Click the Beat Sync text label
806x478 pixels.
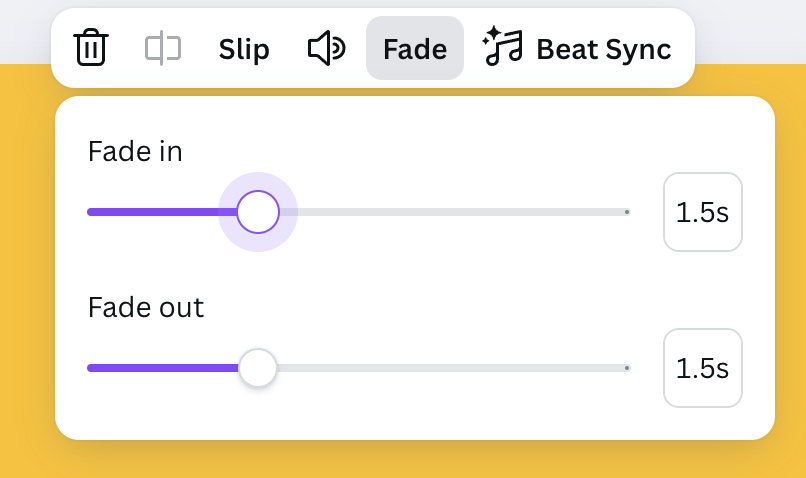click(603, 49)
